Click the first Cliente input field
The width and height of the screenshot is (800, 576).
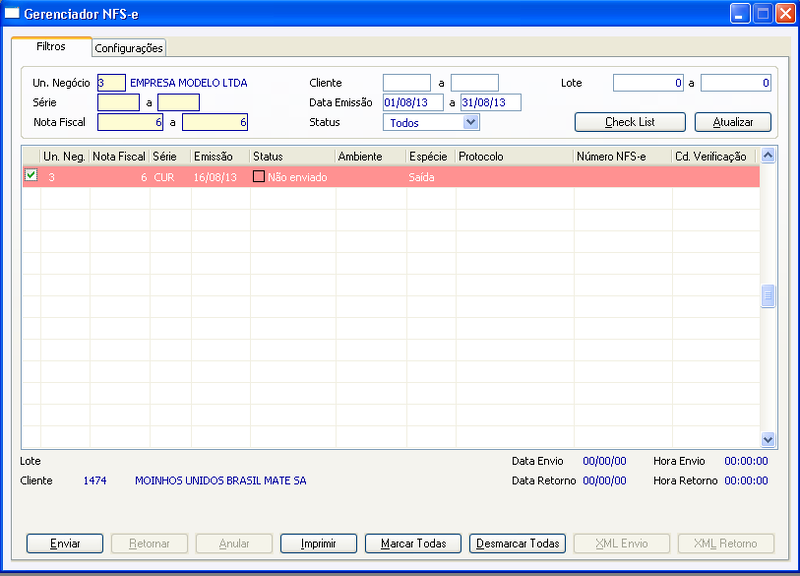coord(407,83)
